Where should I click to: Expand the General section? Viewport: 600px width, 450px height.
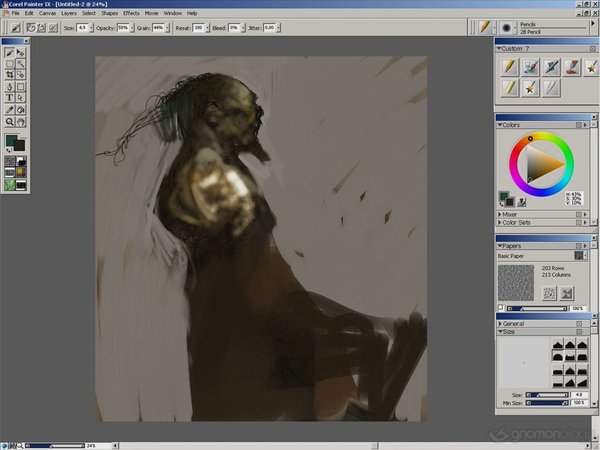click(500, 324)
